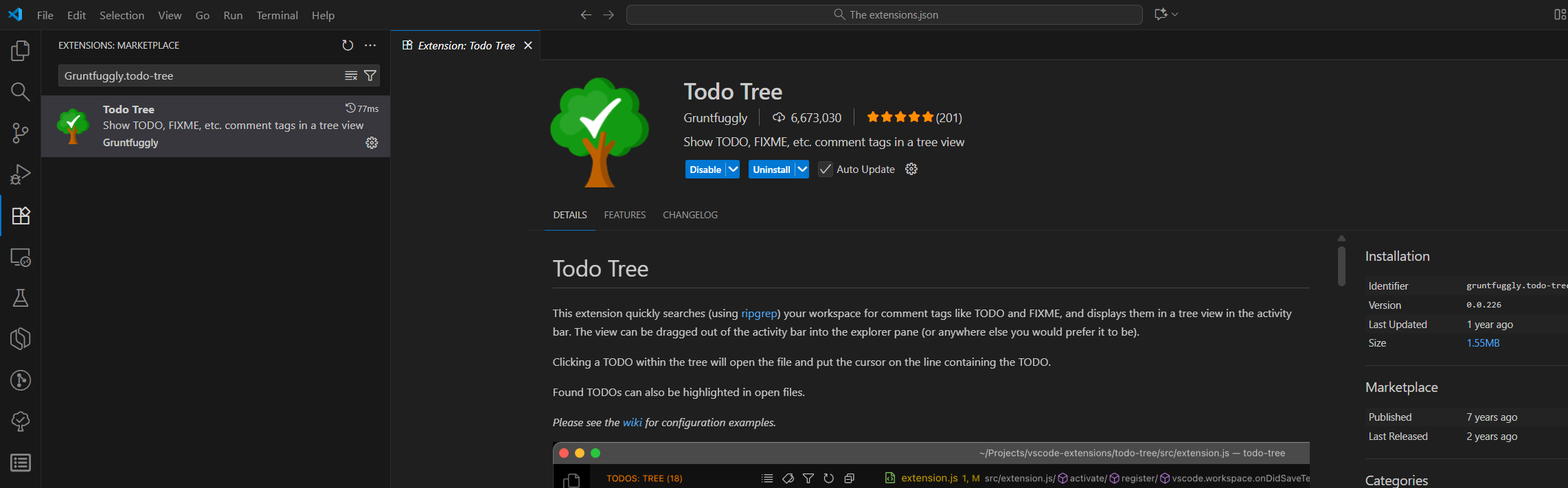Open the Testing flask icon
The width and height of the screenshot is (1568, 488).
point(21,298)
